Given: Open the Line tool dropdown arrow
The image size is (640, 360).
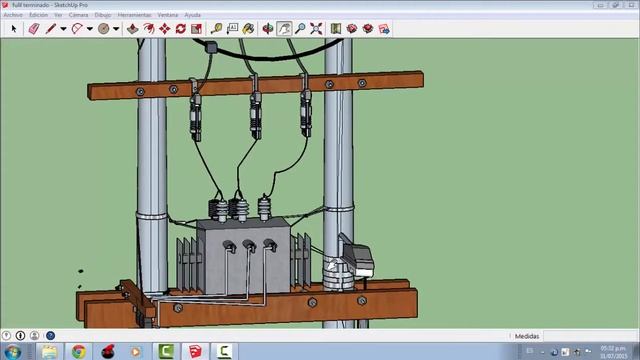Looking at the screenshot, I should [63, 29].
